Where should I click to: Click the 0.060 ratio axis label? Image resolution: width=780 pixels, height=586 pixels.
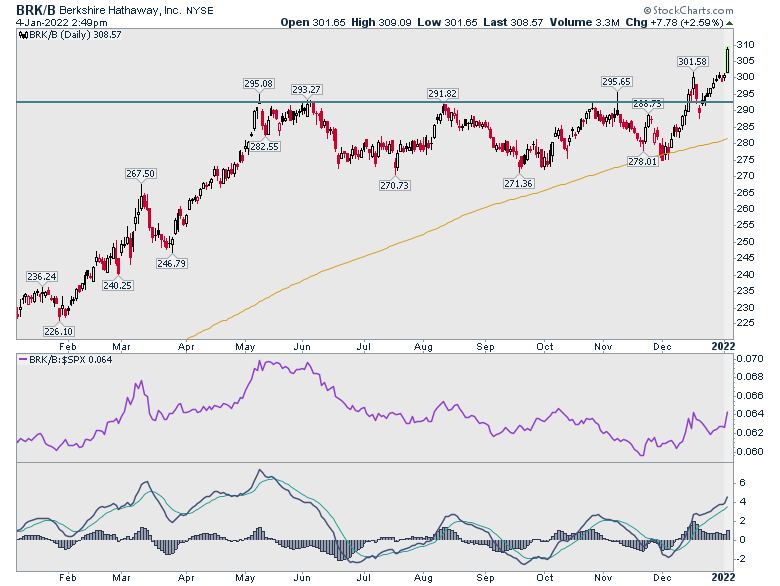(x=750, y=452)
